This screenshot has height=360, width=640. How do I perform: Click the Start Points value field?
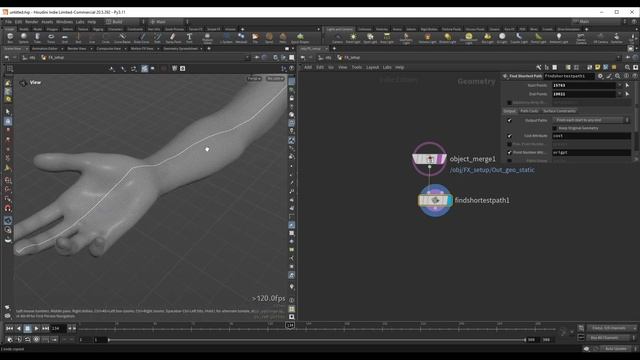point(584,85)
